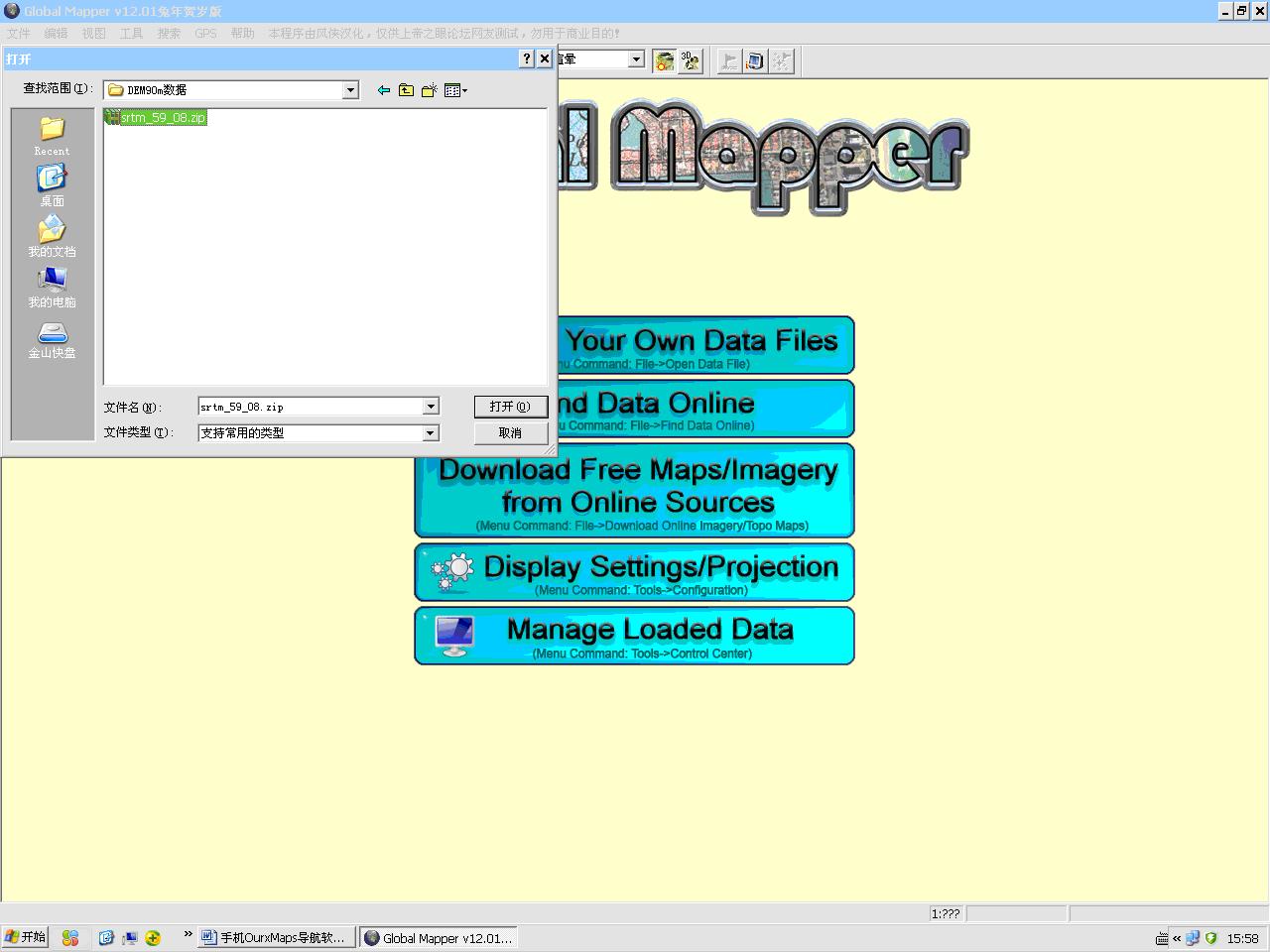Switch to 手机OurxMaps taskbar window
This screenshot has width=1270, height=952.
click(x=276, y=937)
